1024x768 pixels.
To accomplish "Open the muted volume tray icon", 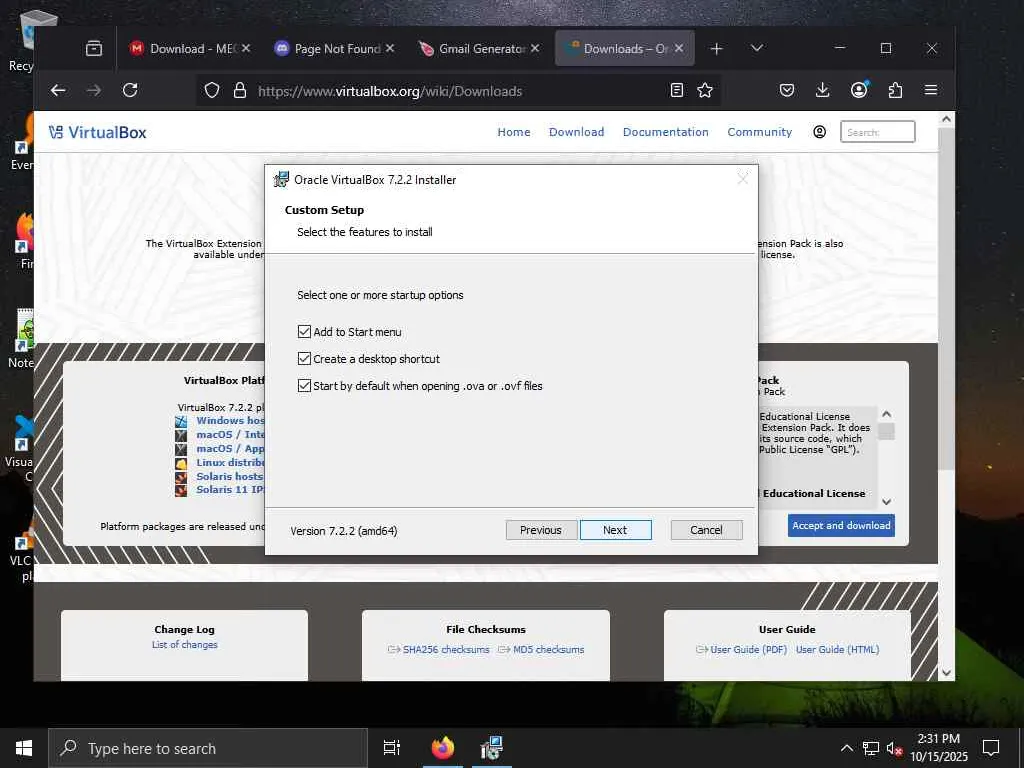I will (894, 748).
